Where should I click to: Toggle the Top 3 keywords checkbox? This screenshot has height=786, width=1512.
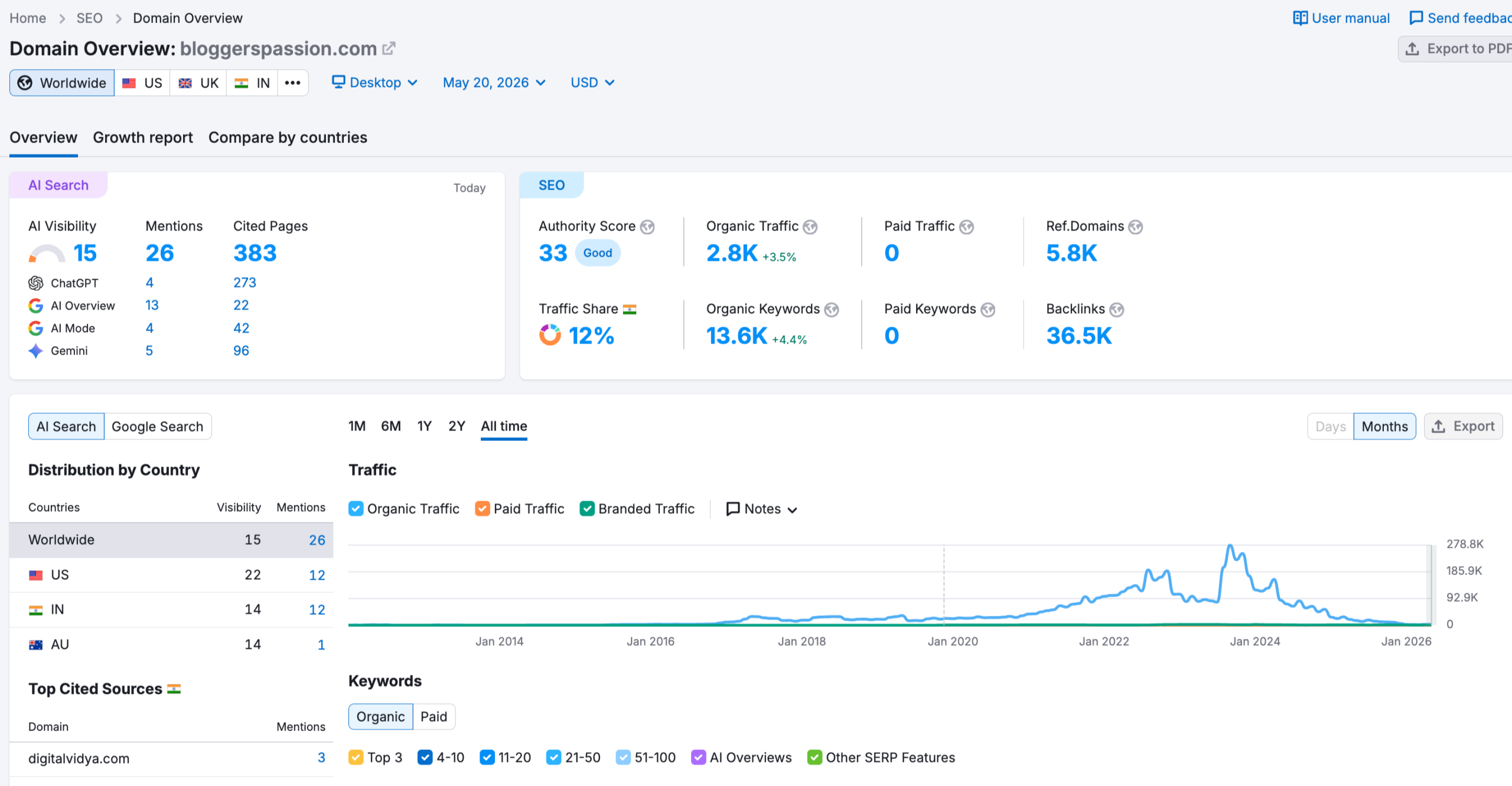click(356, 758)
